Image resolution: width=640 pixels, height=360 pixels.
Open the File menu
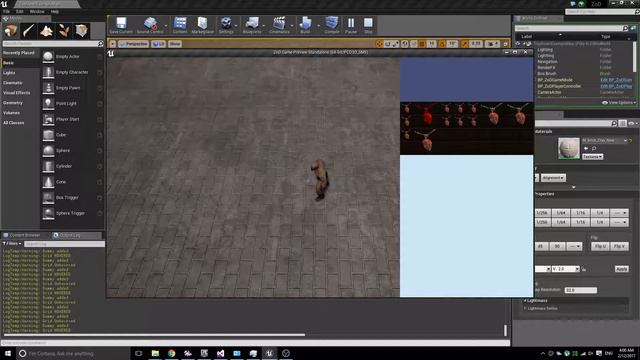(7, 11)
